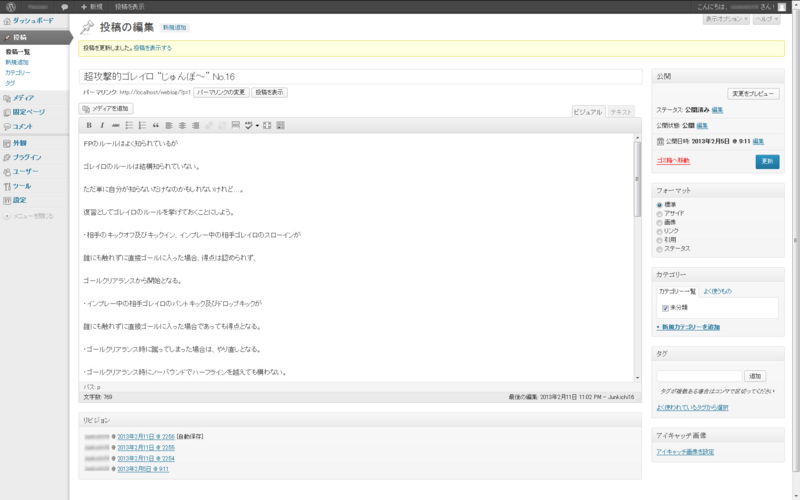Click the post title input field
This screenshot has height=500, width=800.
(x=360, y=77)
